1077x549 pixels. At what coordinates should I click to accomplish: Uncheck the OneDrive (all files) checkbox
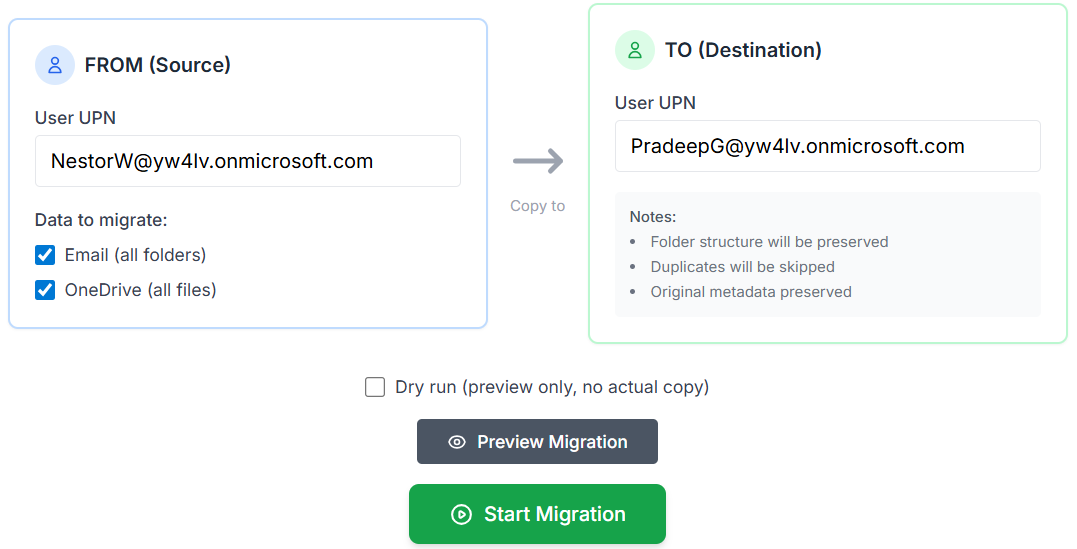tap(45, 290)
